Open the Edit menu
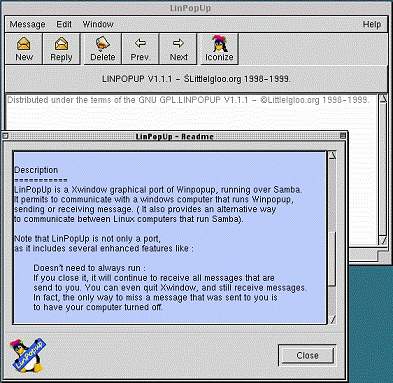This screenshot has width=393, height=383. click(x=64, y=24)
